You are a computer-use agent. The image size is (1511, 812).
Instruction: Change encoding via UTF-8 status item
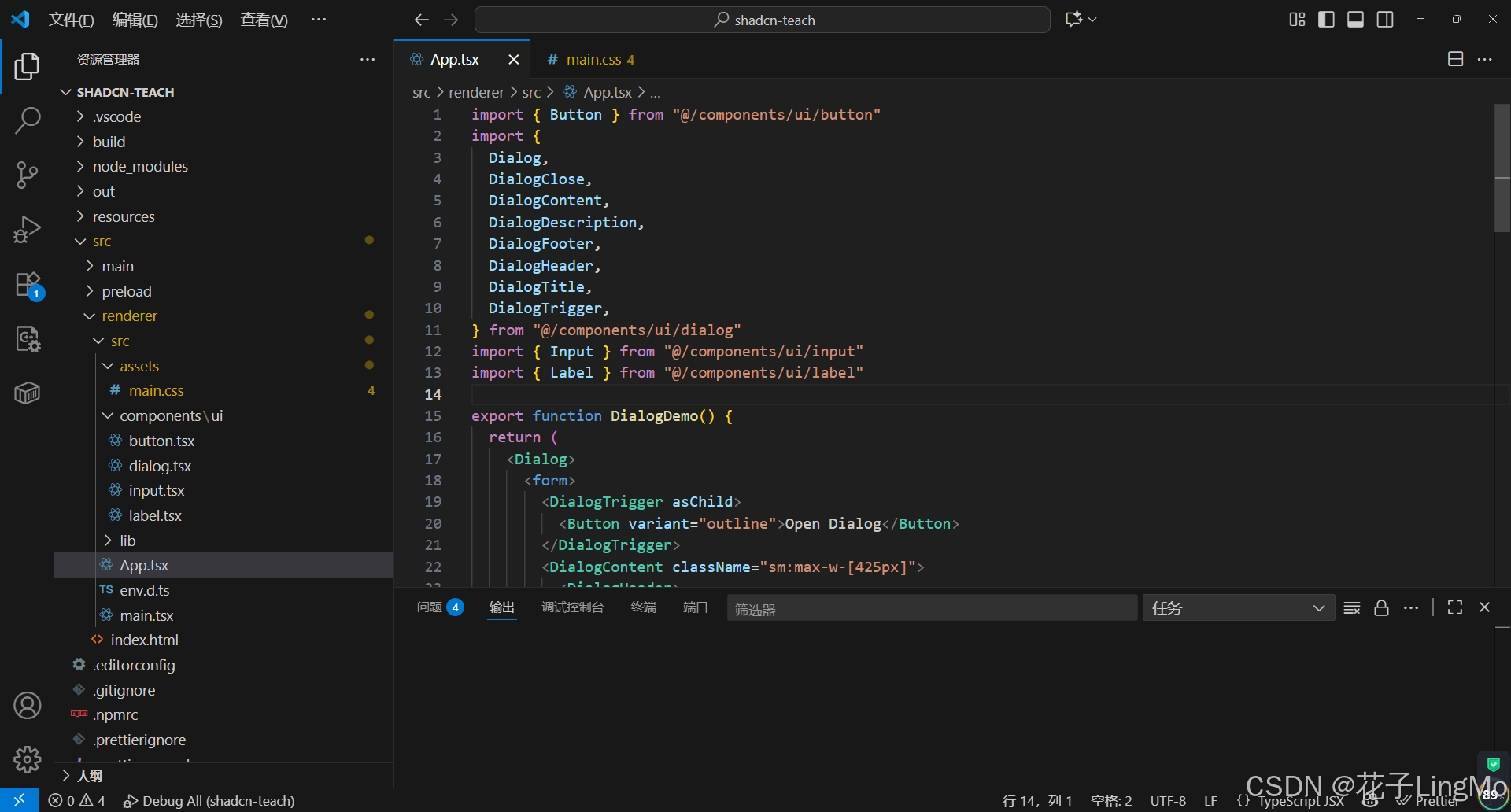point(1168,800)
